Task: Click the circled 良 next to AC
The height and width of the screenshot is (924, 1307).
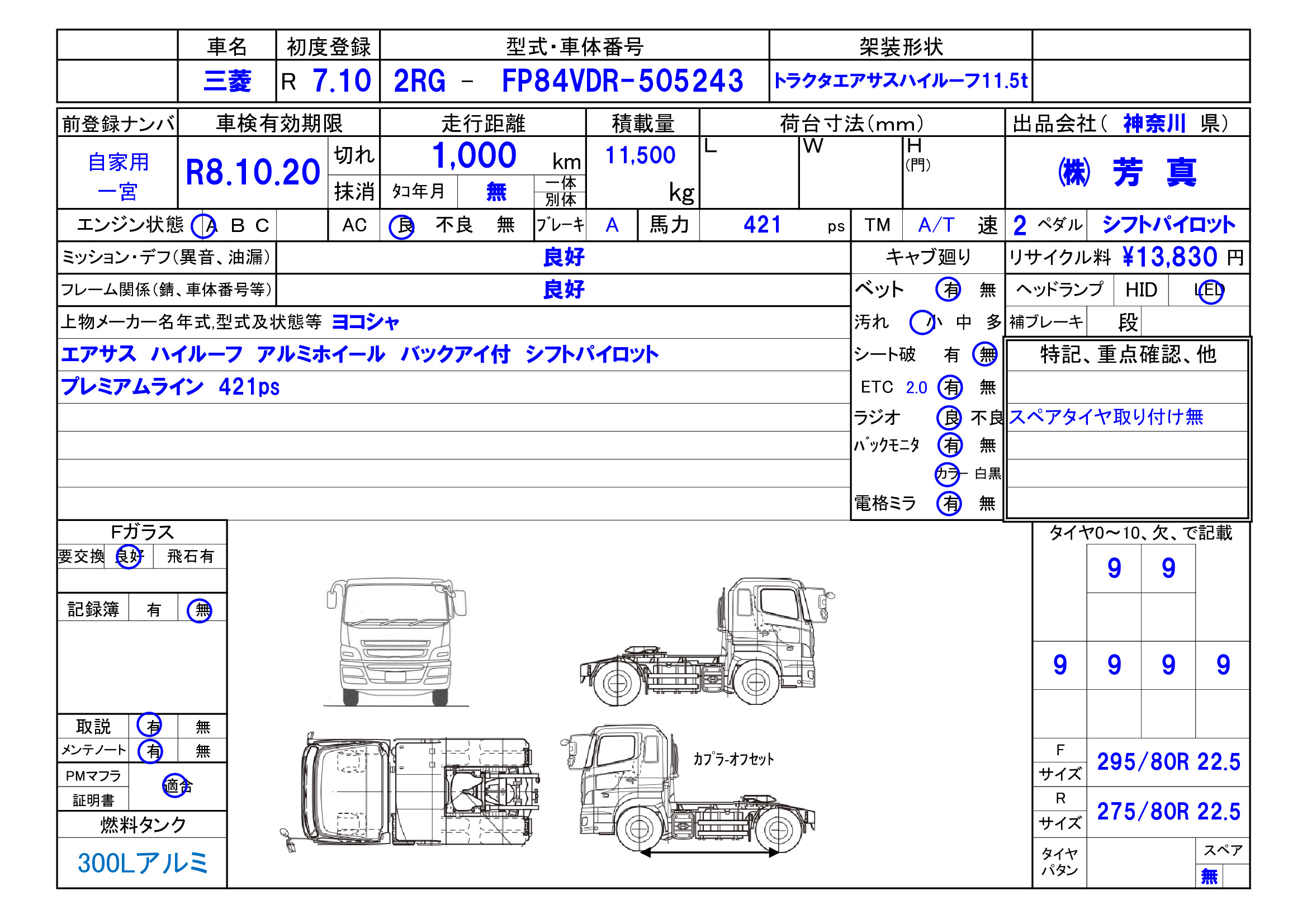Action: point(401,226)
